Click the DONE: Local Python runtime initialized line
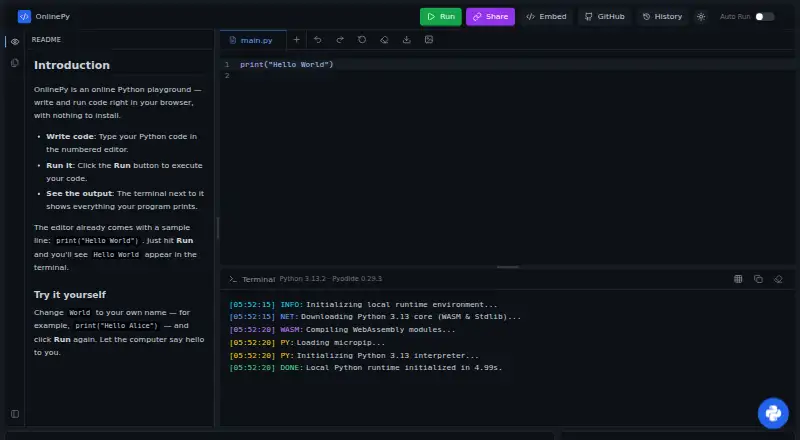Viewport: 800px width, 440px height. coord(366,368)
